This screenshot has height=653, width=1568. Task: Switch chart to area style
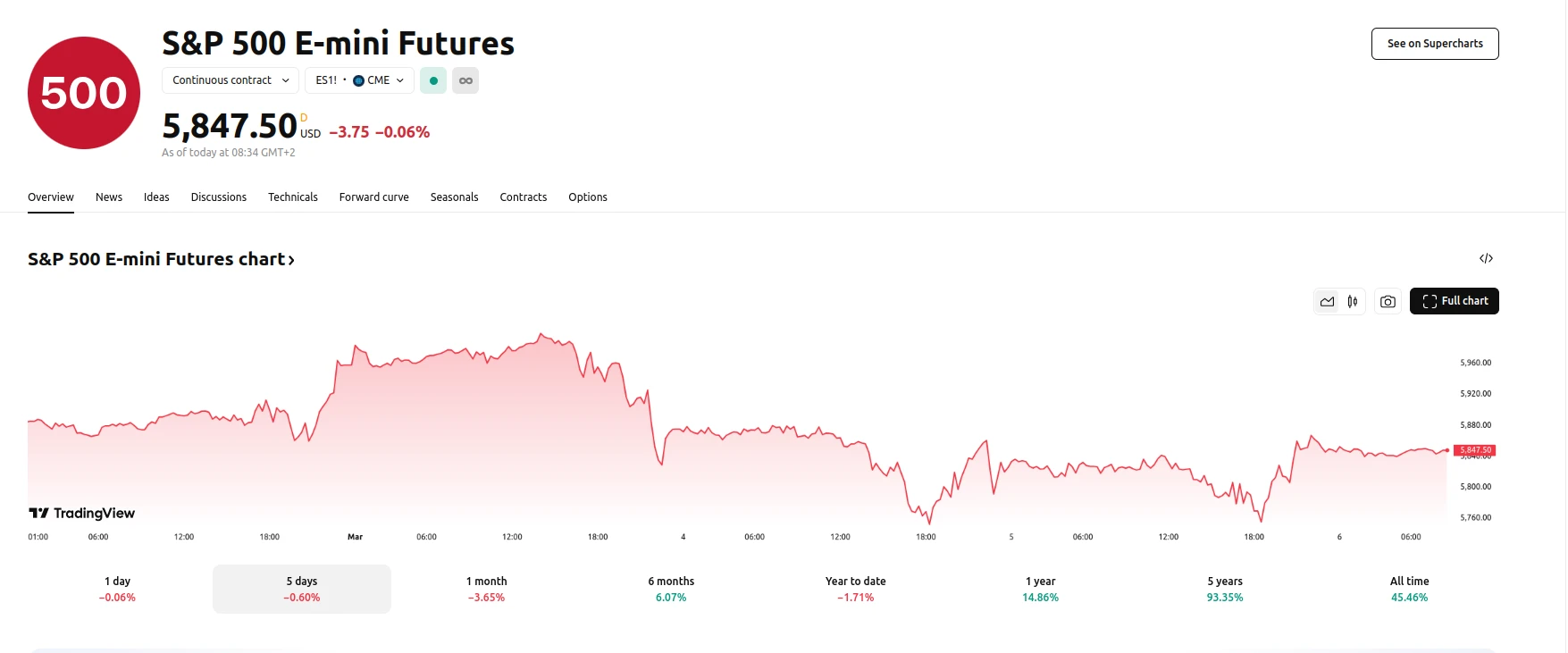(x=1327, y=302)
